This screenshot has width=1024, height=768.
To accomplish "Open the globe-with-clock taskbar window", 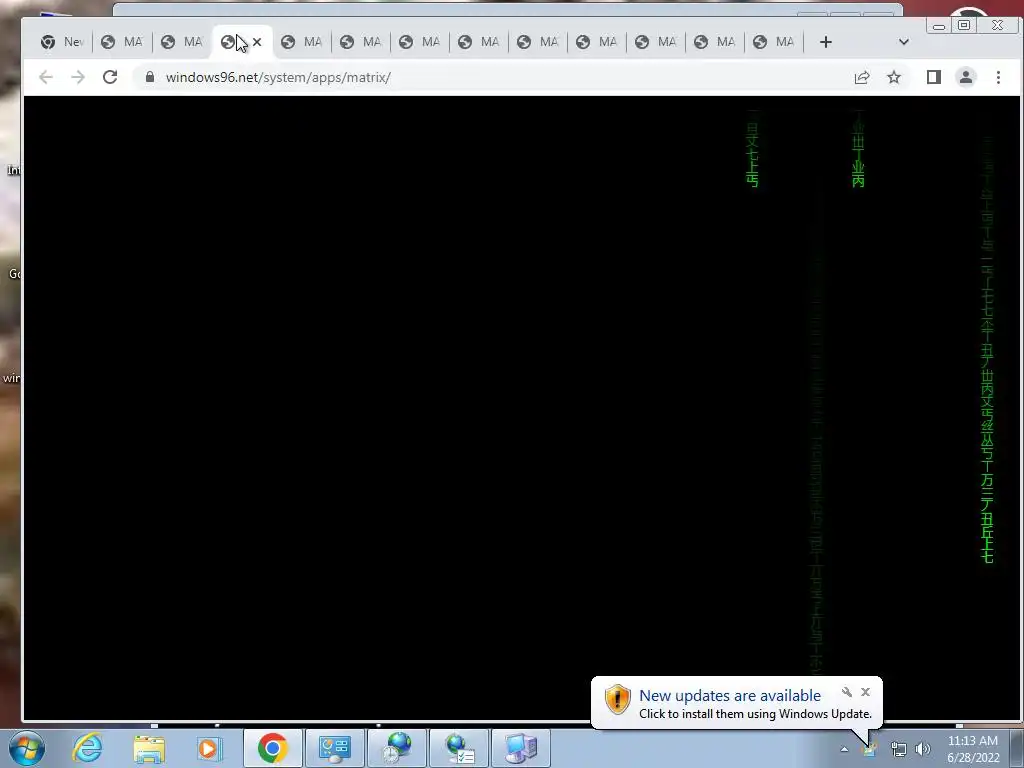I will (x=396, y=748).
